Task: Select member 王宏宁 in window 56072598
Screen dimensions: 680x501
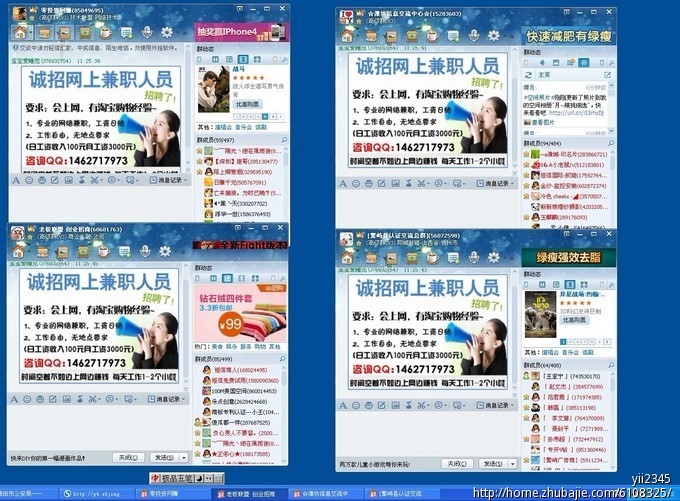Action: click(572, 377)
